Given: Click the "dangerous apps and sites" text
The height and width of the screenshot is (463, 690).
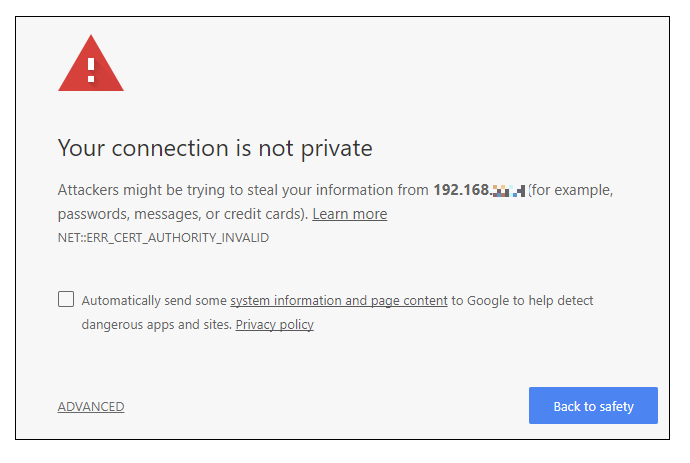Looking at the screenshot, I should tap(155, 324).
